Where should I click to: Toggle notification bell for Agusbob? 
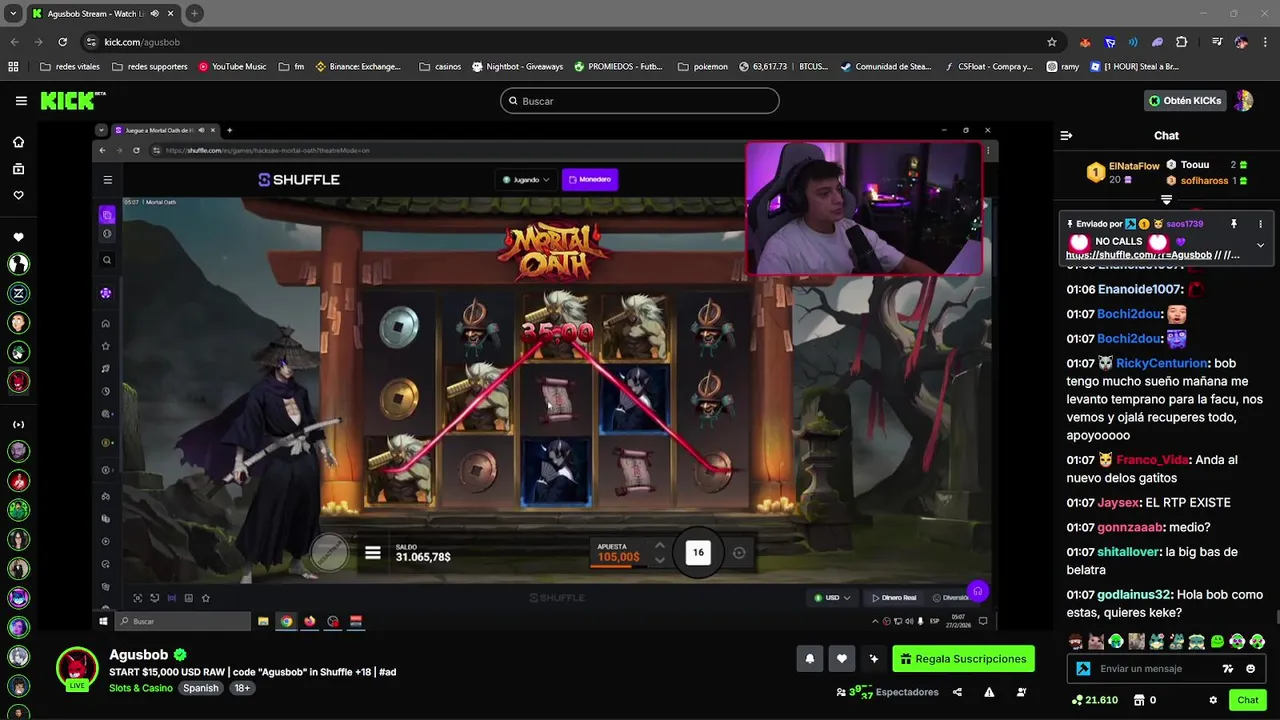point(810,659)
